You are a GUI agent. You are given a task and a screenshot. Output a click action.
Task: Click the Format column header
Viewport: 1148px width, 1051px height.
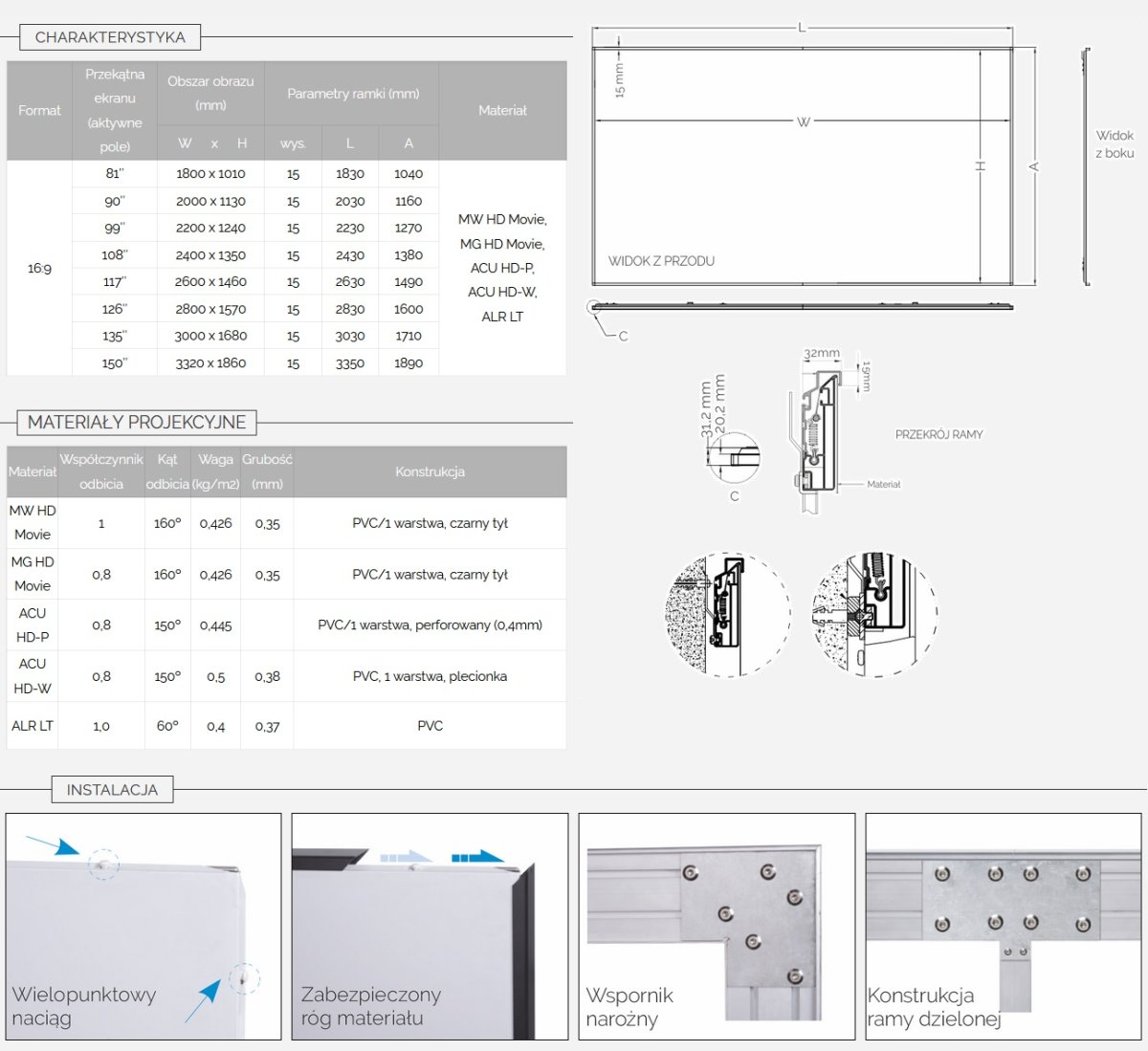[39, 111]
